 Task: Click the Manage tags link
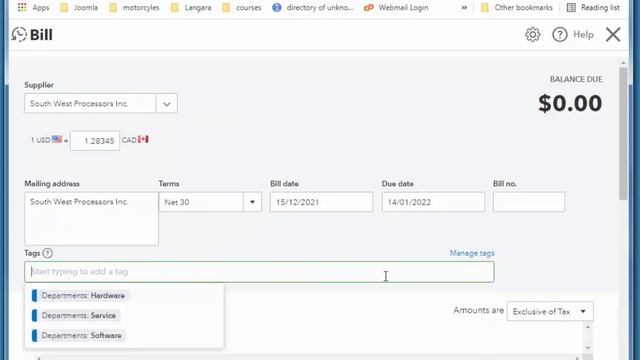pyautogui.click(x=472, y=253)
